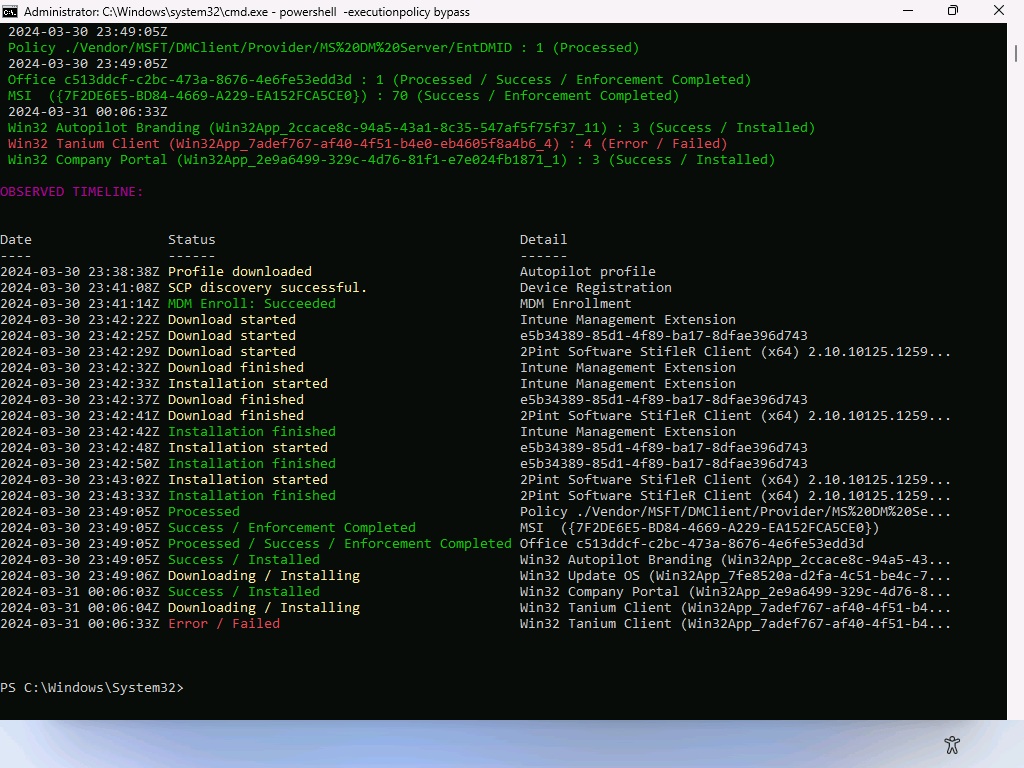Image resolution: width=1024 pixels, height=768 pixels.
Task: Restore down the console window
Action: tap(952, 11)
